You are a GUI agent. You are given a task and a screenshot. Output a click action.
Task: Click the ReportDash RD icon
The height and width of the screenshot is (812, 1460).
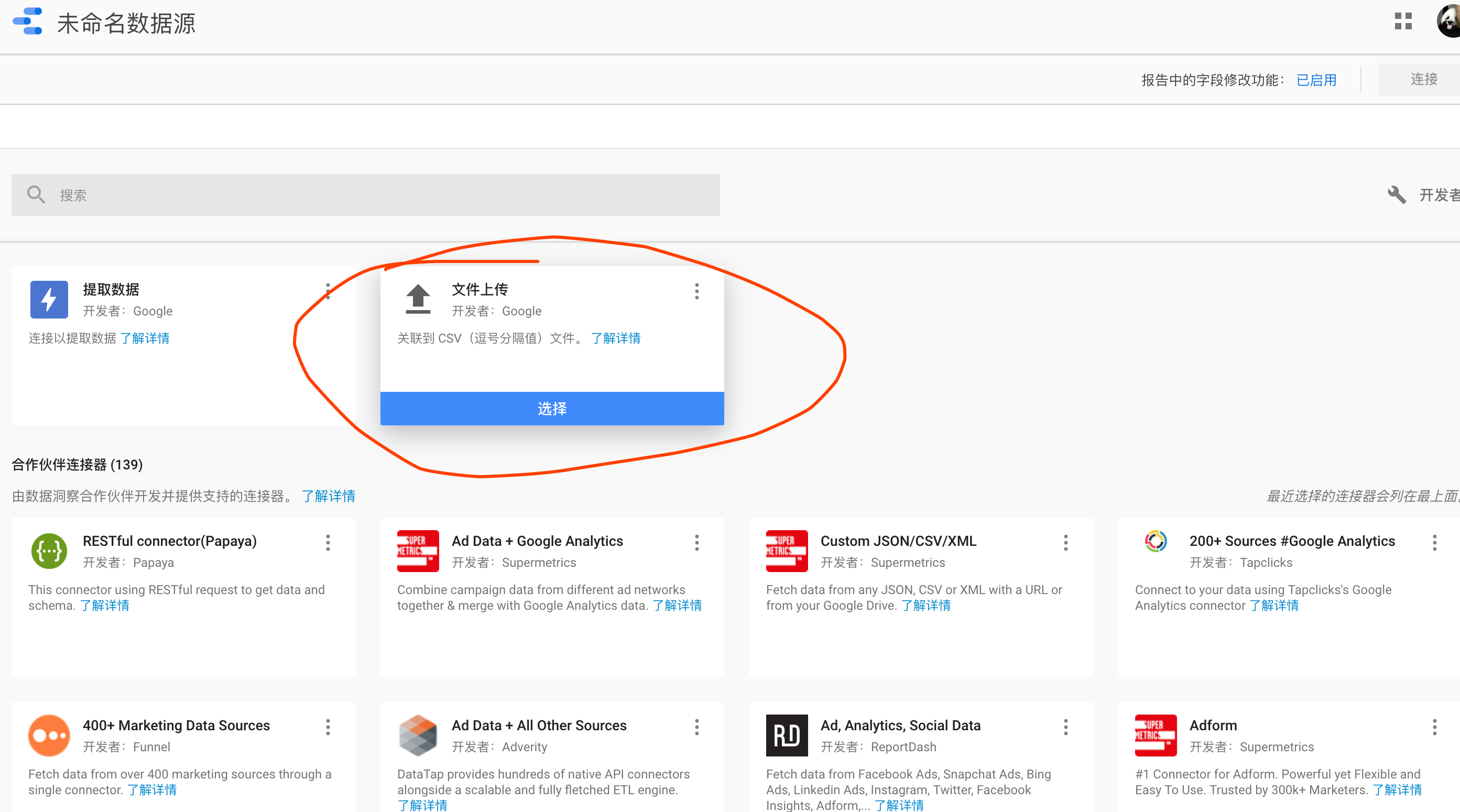coord(787,734)
